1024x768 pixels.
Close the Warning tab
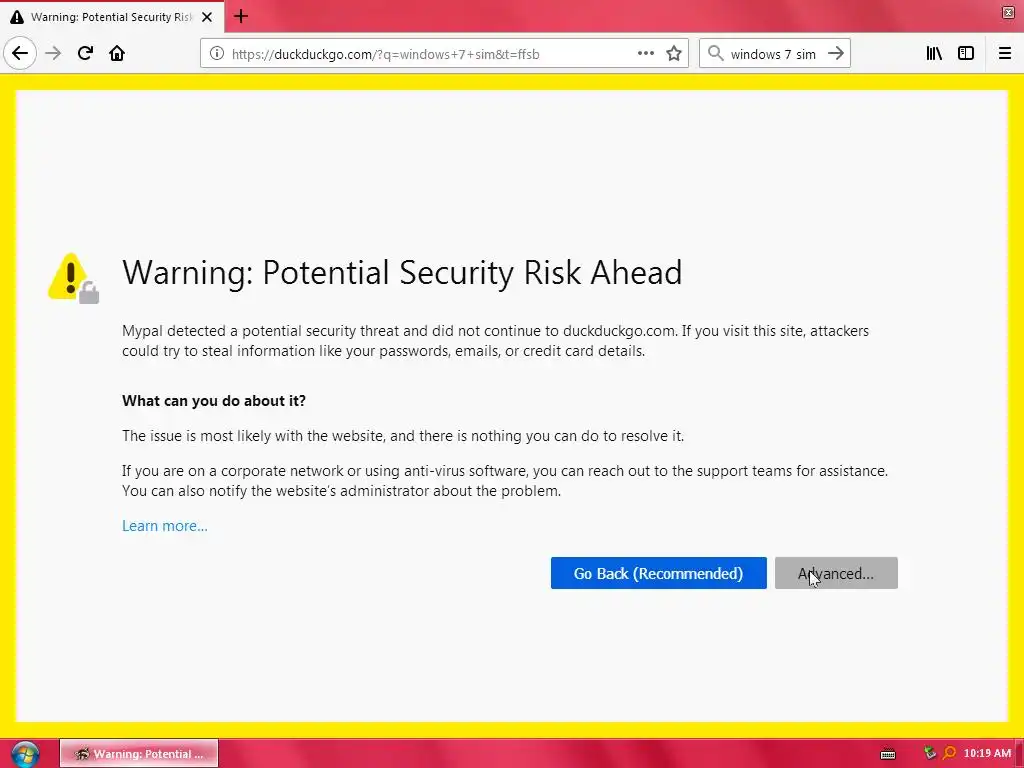[207, 17]
